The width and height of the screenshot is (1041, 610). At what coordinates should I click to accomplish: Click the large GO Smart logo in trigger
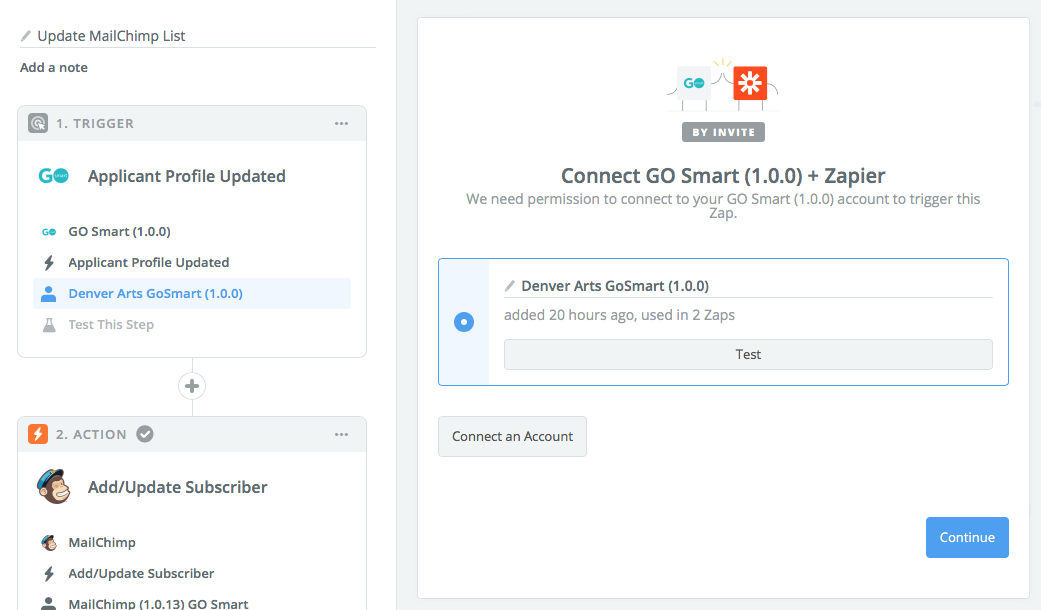(54, 176)
